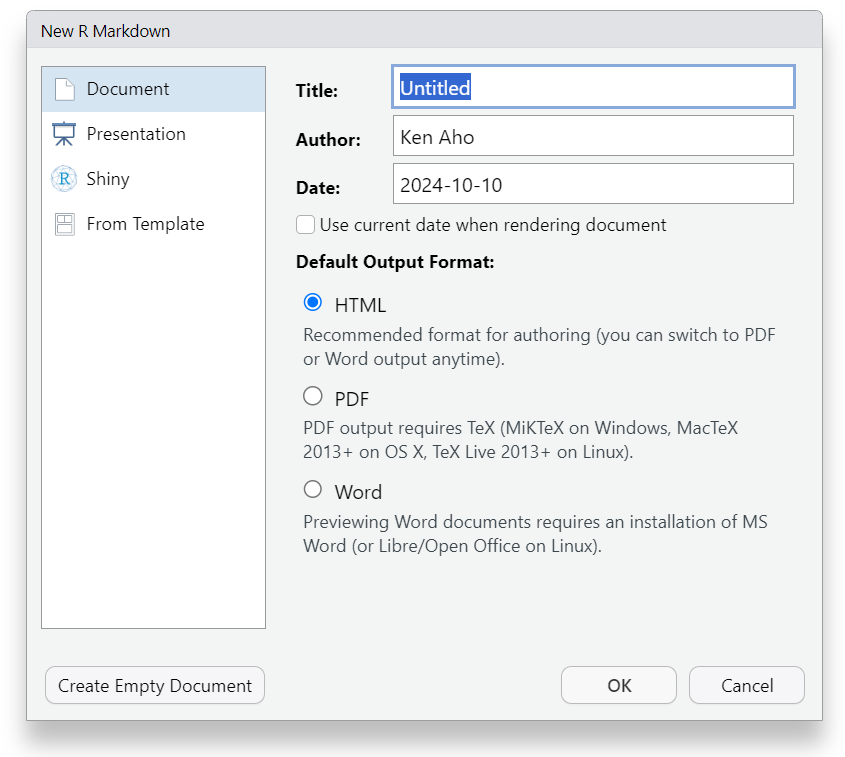Click the Shiny R logo icon

pos(64,179)
